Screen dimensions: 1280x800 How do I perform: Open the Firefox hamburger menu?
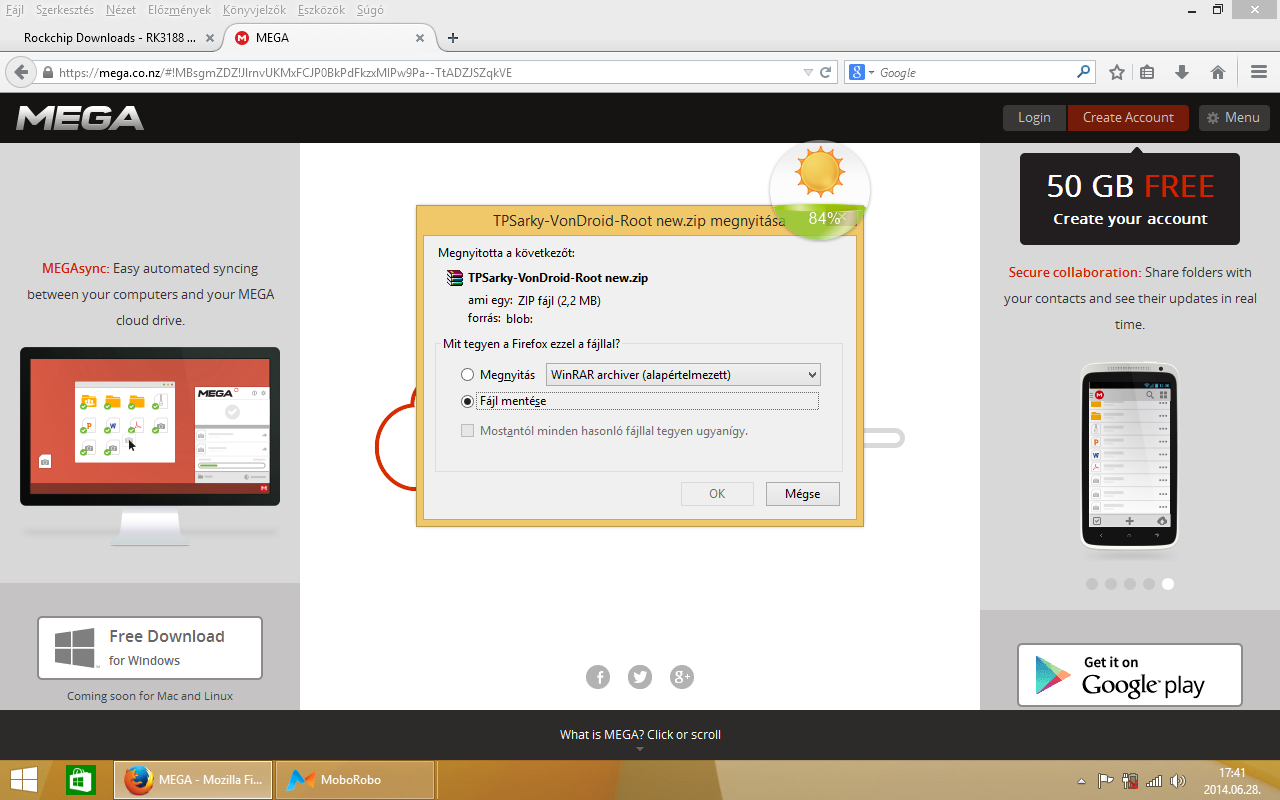[1259, 72]
